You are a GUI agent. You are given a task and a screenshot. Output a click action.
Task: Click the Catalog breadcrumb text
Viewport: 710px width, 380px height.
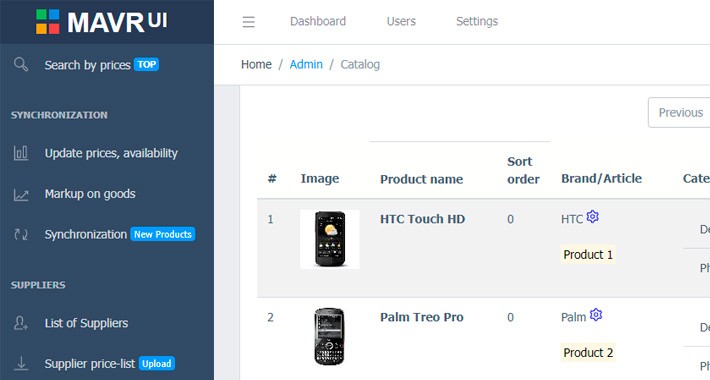(360, 64)
